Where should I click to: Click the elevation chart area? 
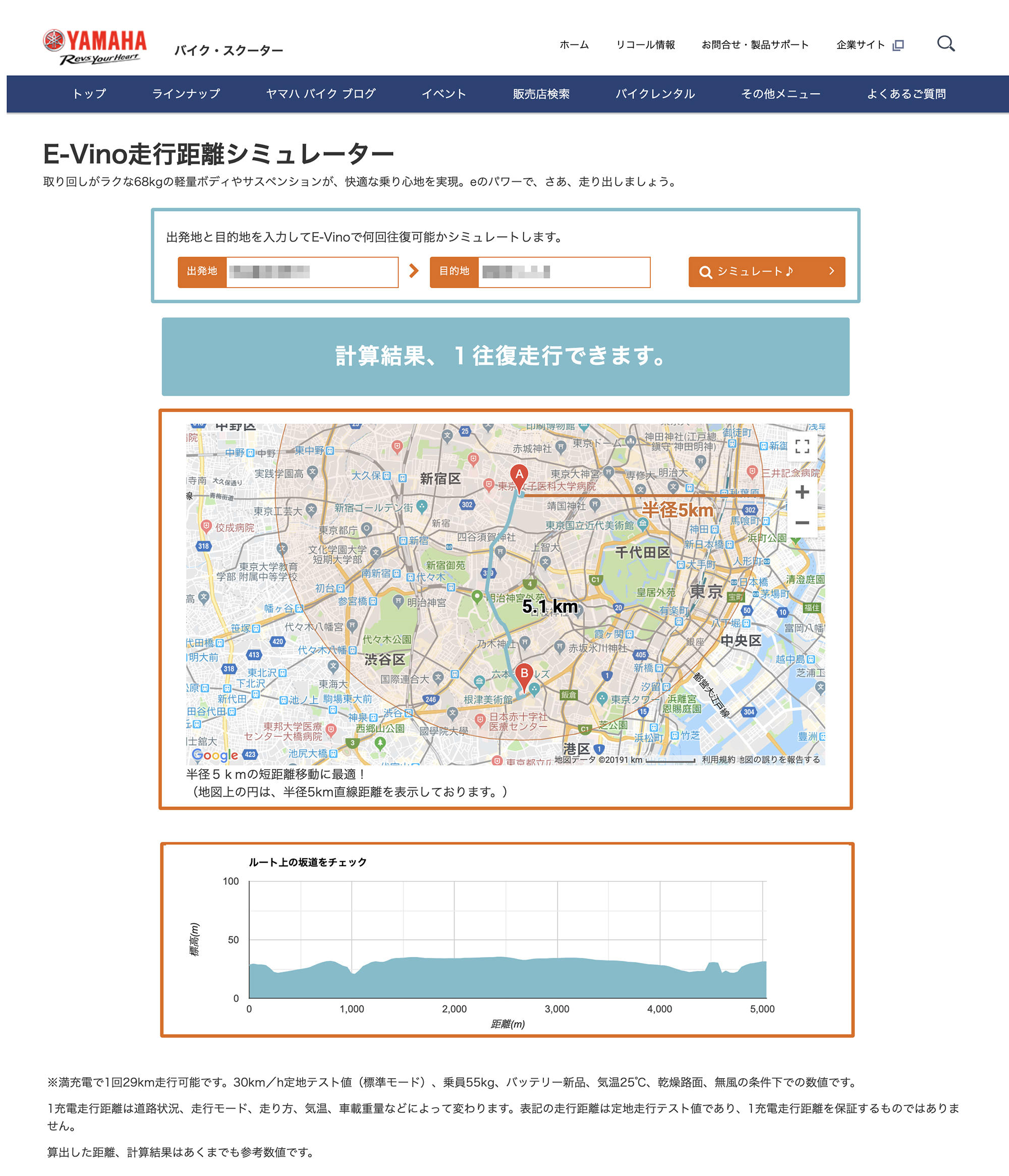508,939
